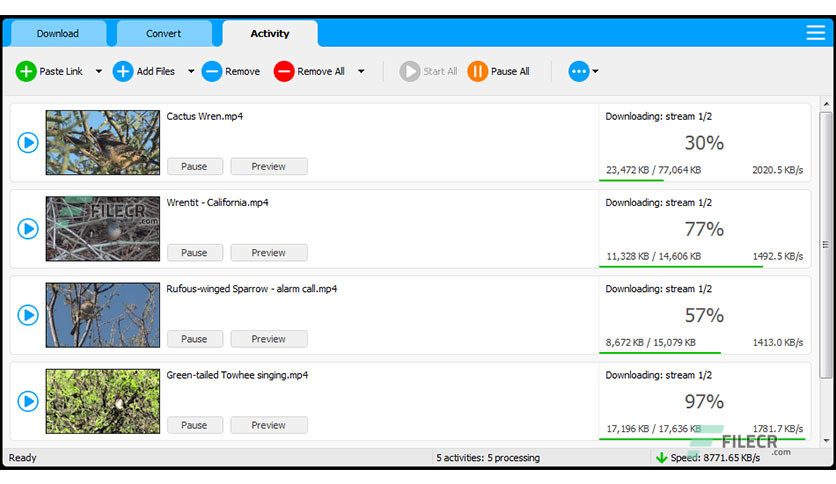This screenshot has width=836, height=484.
Task: Open the hamburger menu icon
Action: 816,33
